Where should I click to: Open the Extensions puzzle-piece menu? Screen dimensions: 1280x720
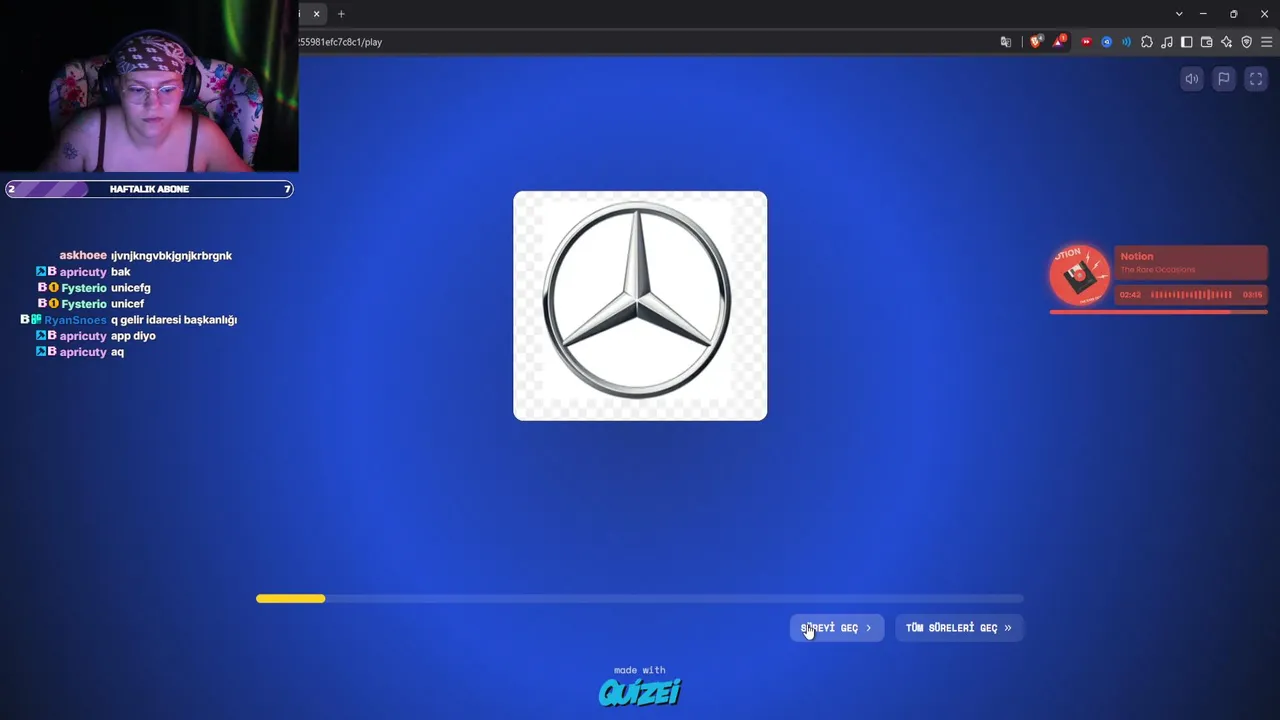(x=1147, y=42)
